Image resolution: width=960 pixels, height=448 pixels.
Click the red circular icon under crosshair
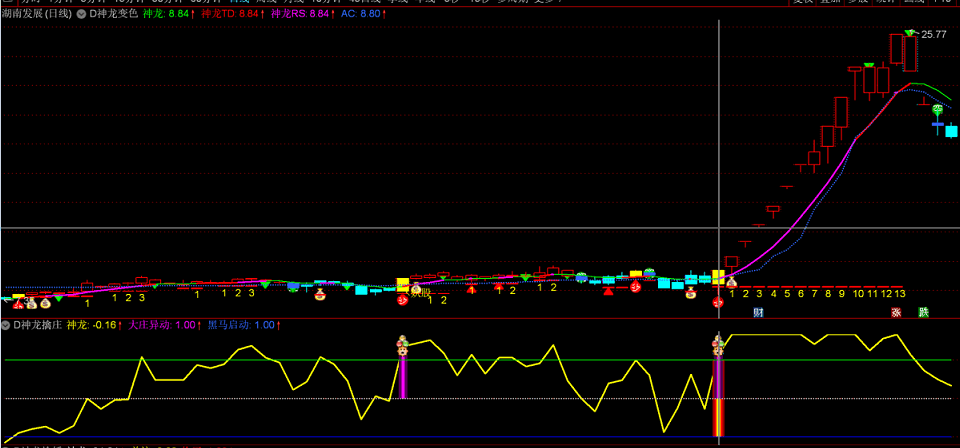click(x=717, y=303)
